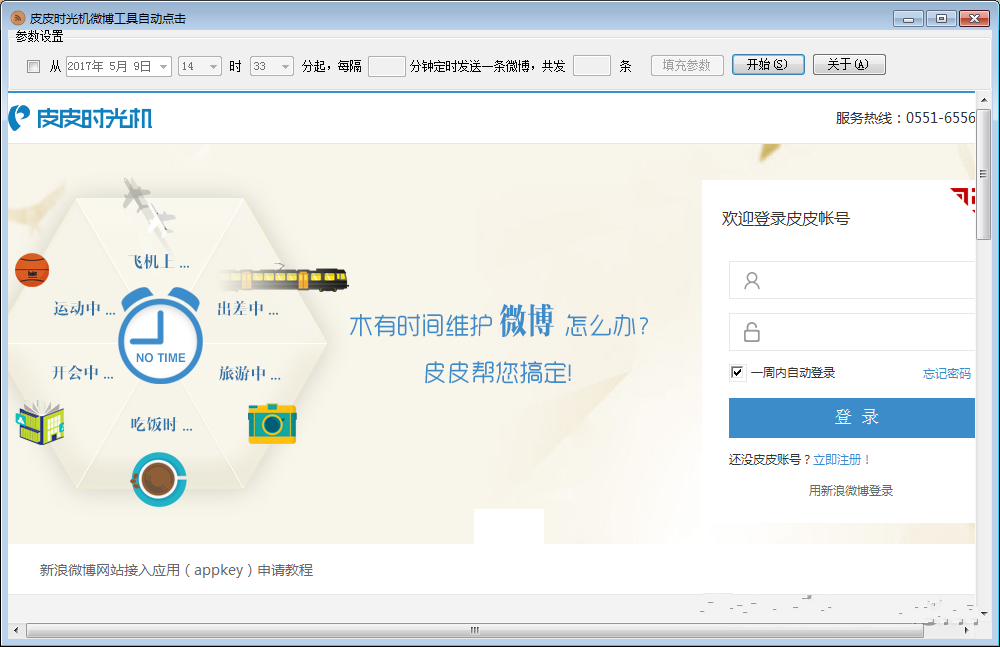The width and height of the screenshot is (1000, 647).
Task: Click the red corner icon in the login panel
Action: point(962,198)
